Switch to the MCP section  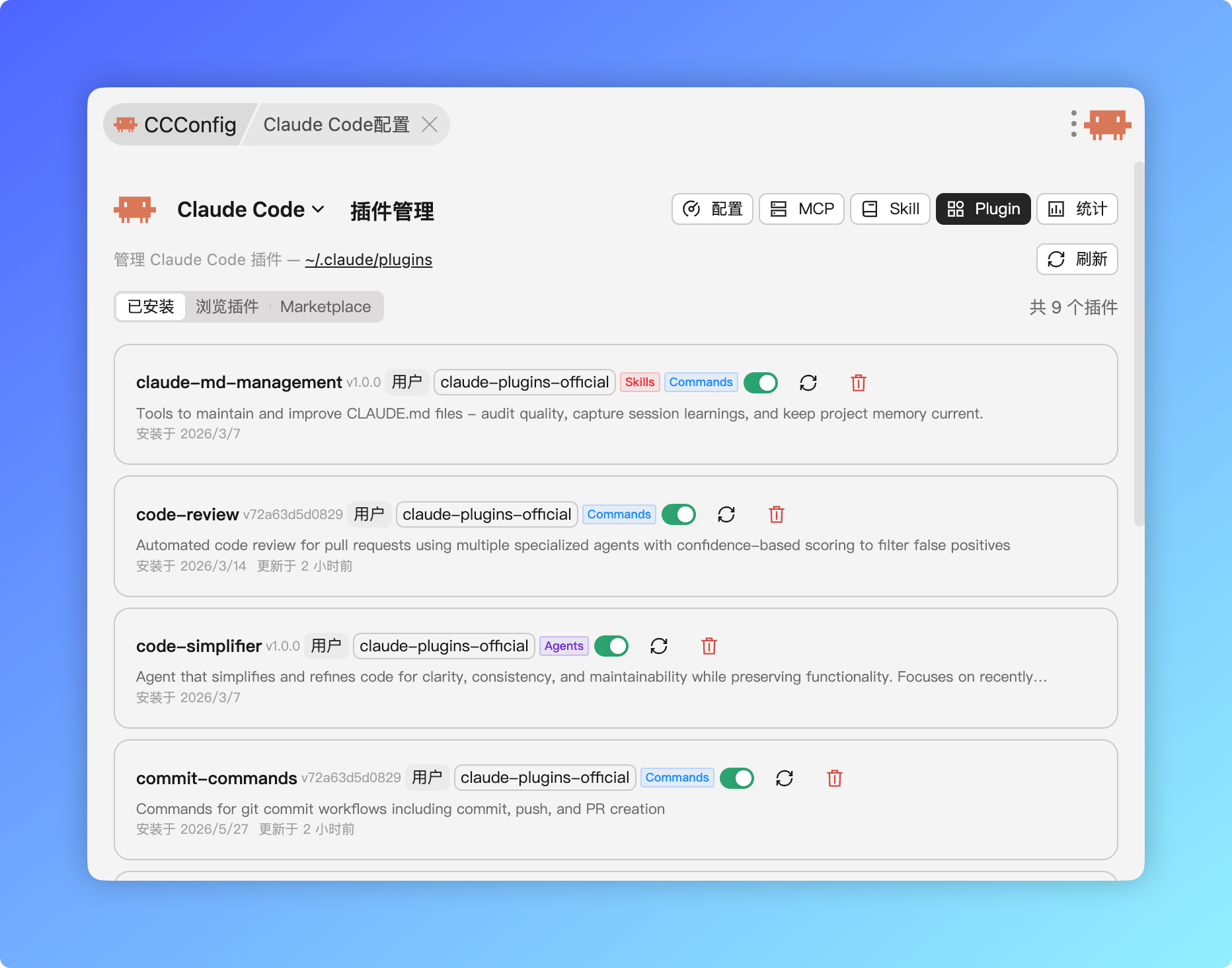click(x=801, y=209)
